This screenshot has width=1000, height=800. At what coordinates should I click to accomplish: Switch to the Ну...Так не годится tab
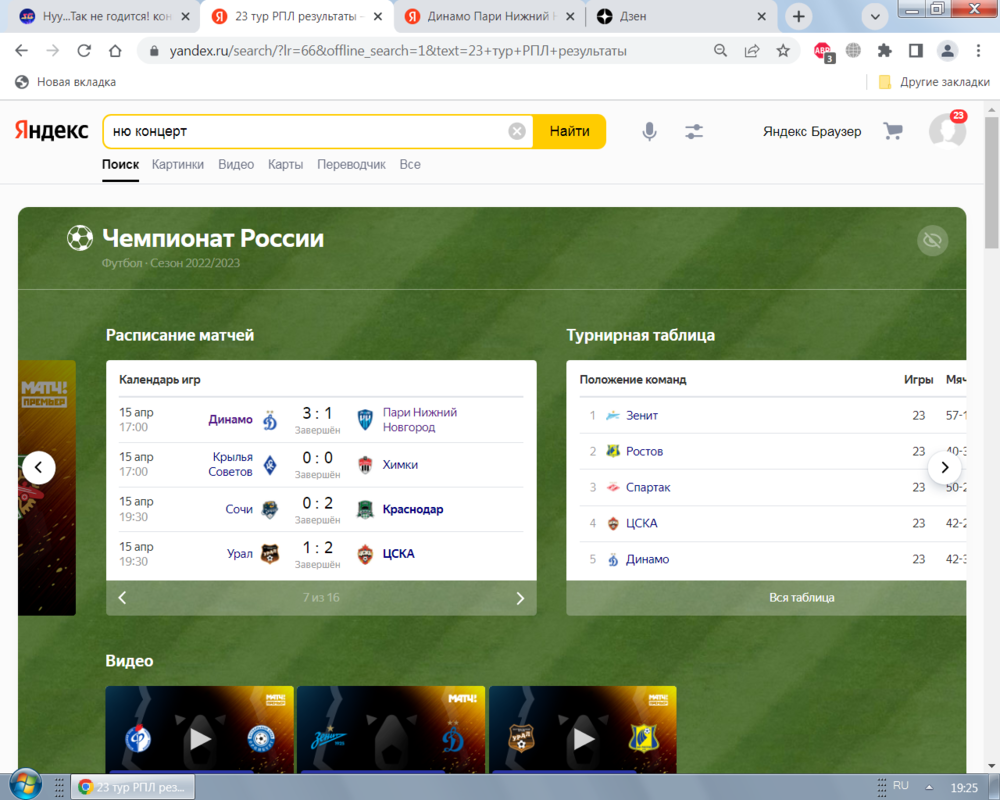tap(107, 17)
